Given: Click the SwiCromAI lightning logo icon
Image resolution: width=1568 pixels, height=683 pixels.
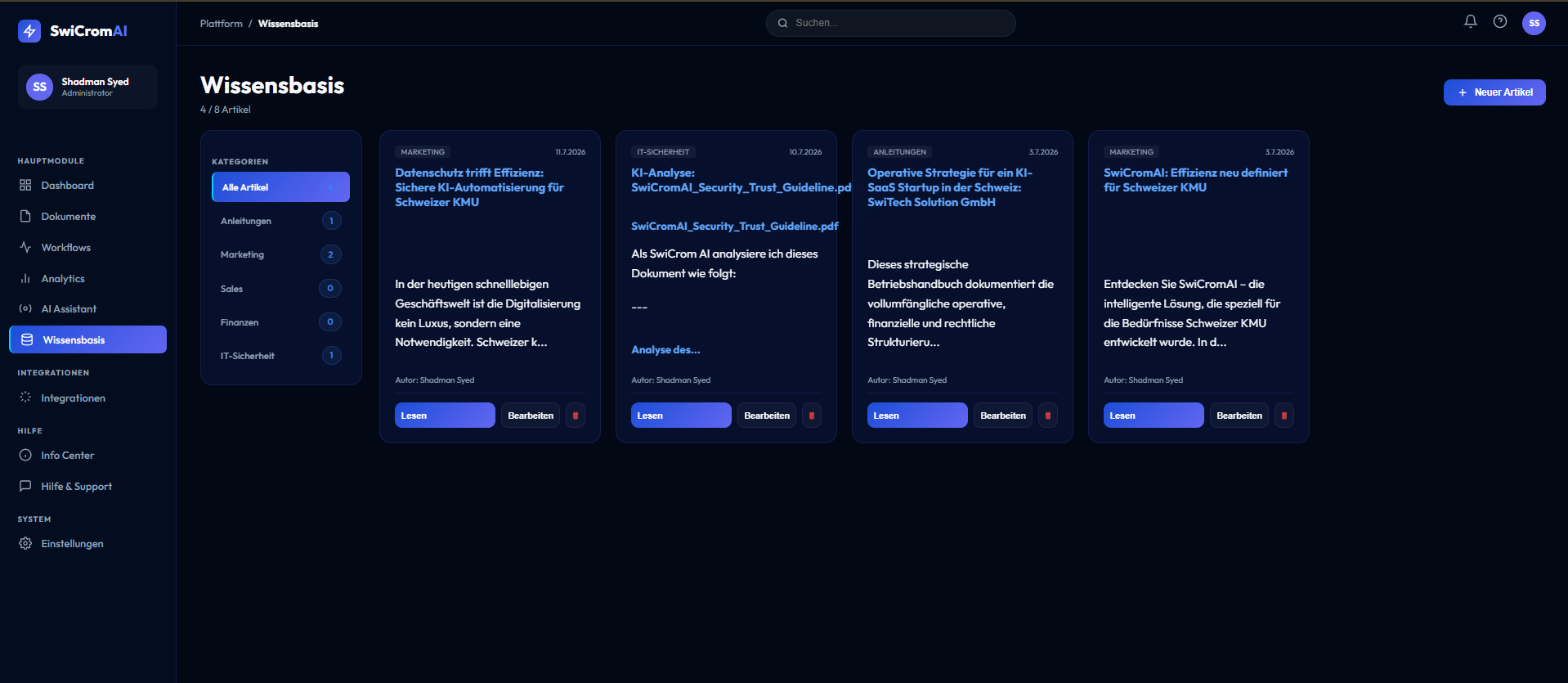Looking at the screenshot, I should [29, 31].
